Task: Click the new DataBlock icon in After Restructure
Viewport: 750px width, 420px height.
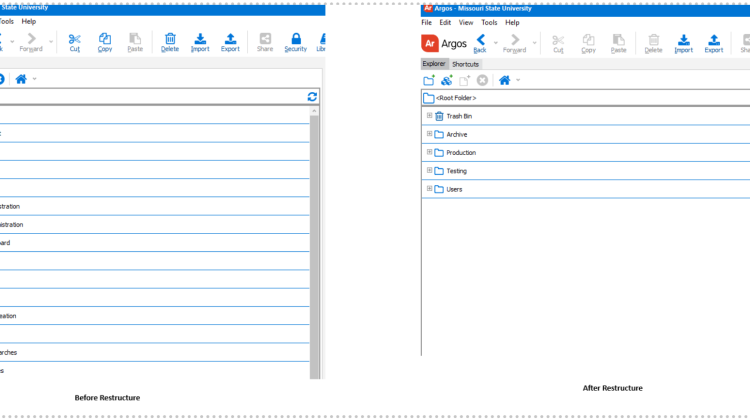Action: 447,80
